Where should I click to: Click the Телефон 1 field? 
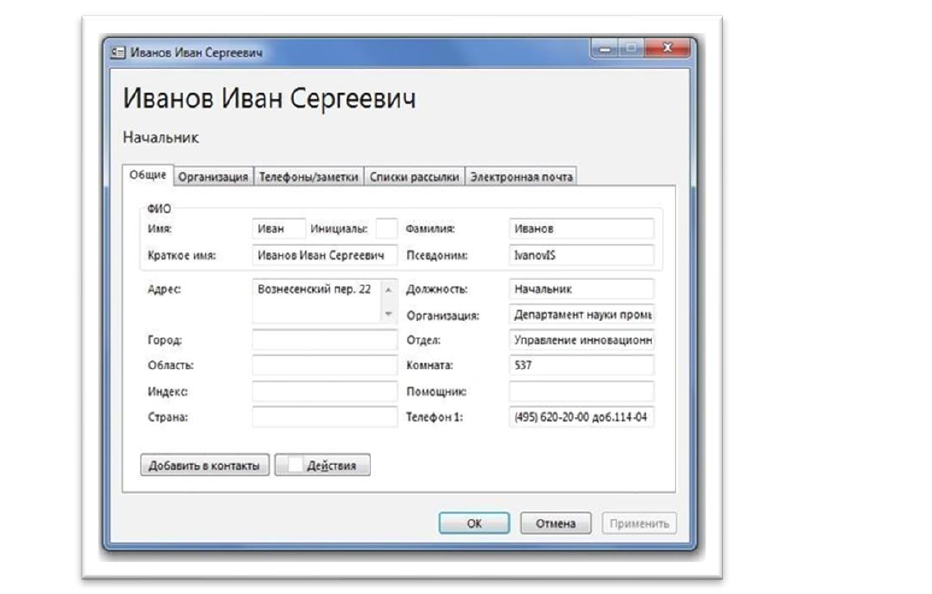[x=580, y=417]
